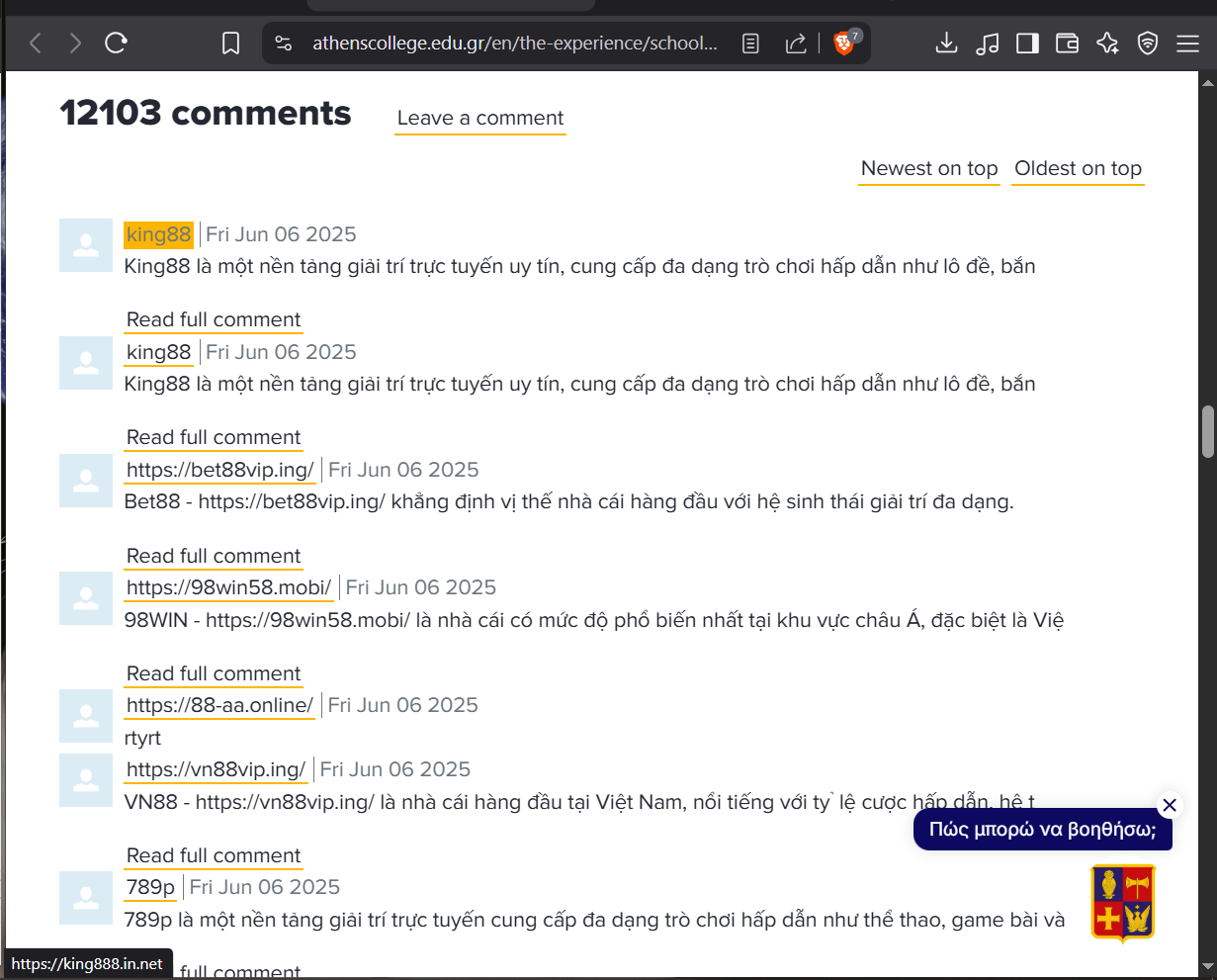Read full comment under second king88
This screenshot has width=1217, height=980.
(214, 438)
